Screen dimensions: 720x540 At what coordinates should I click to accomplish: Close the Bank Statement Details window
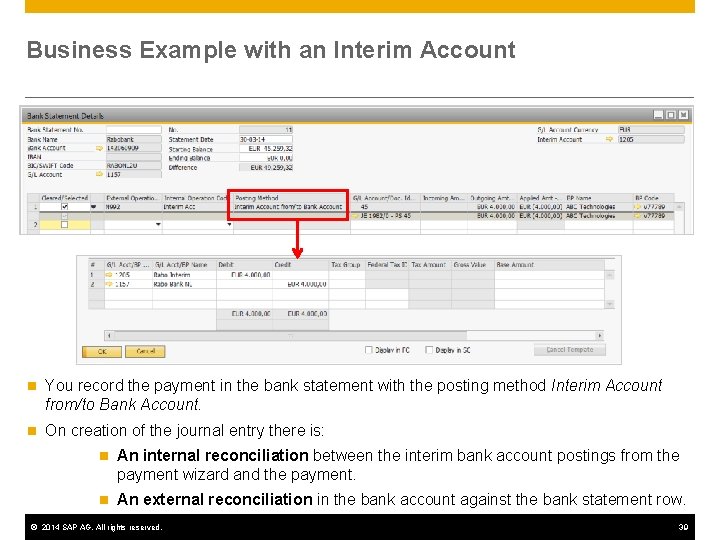[684, 115]
